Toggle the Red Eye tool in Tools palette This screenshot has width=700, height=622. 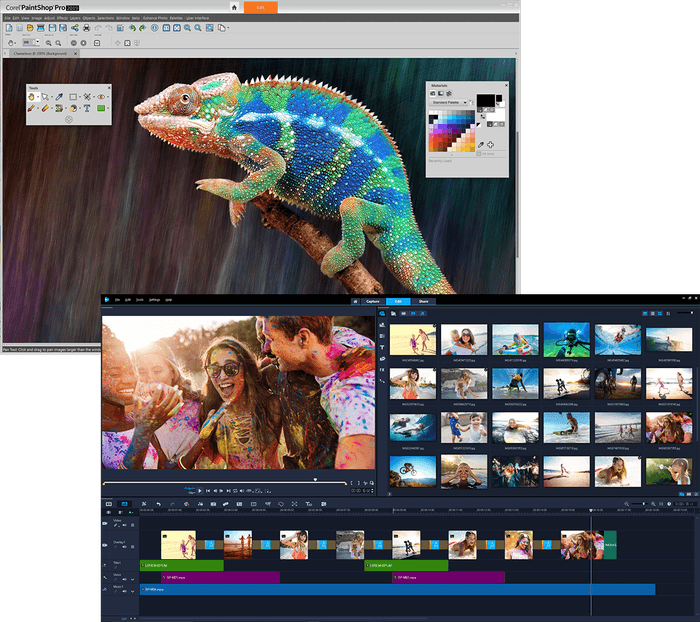(x=101, y=97)
